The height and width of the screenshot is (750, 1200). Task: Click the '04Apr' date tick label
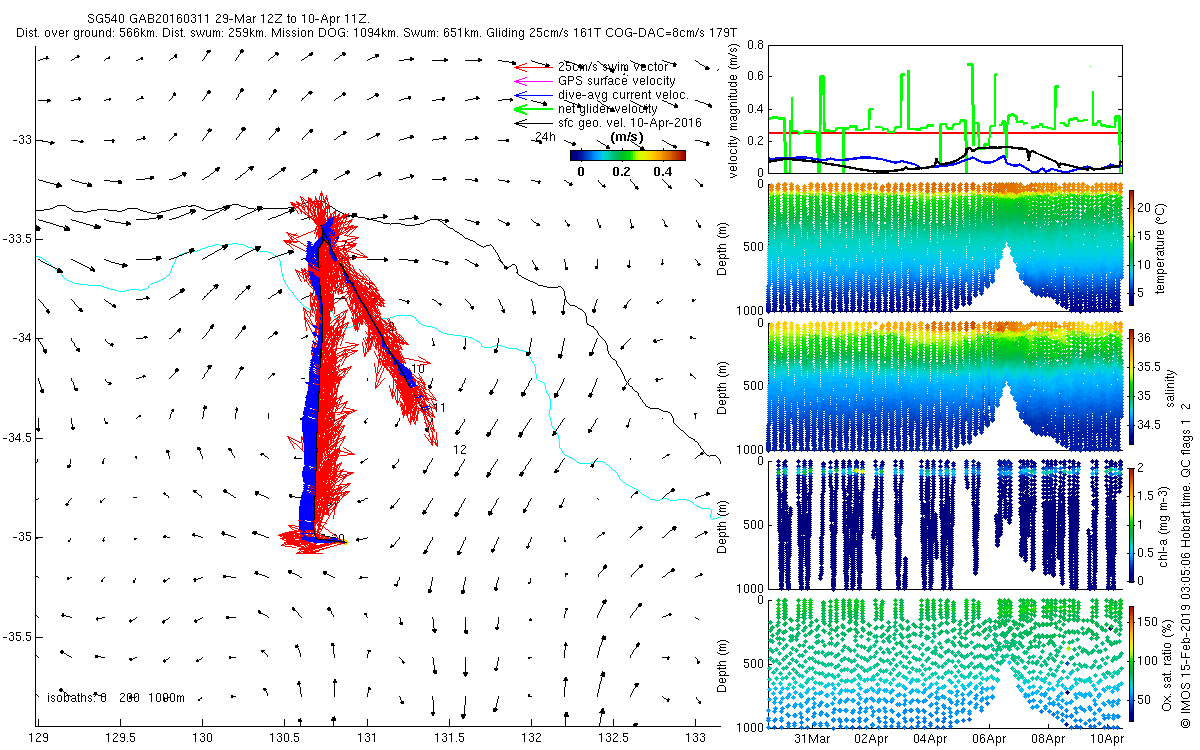click(930, 739)
